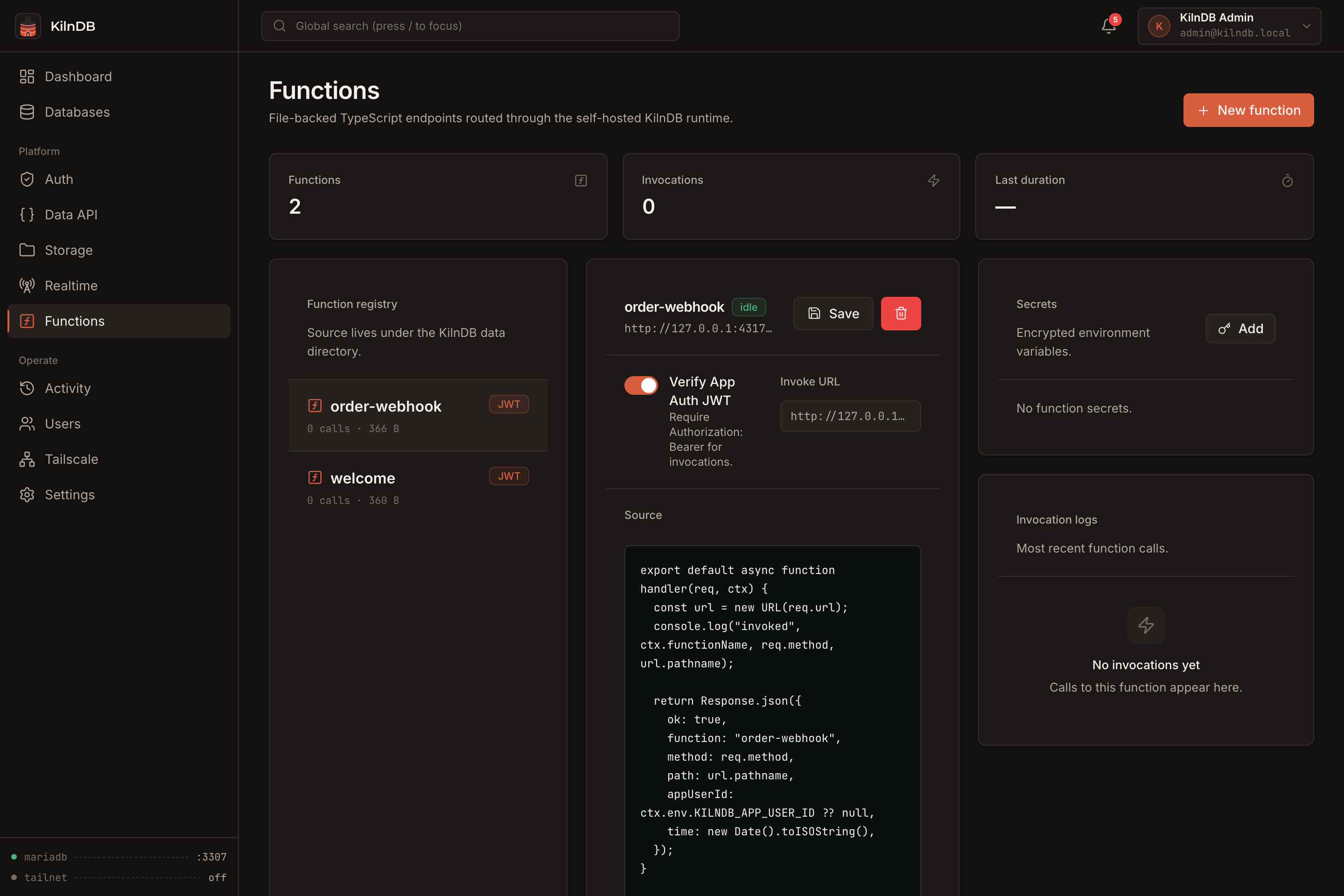
Task: Click the New function button
Action: [x=1248, y=110]
